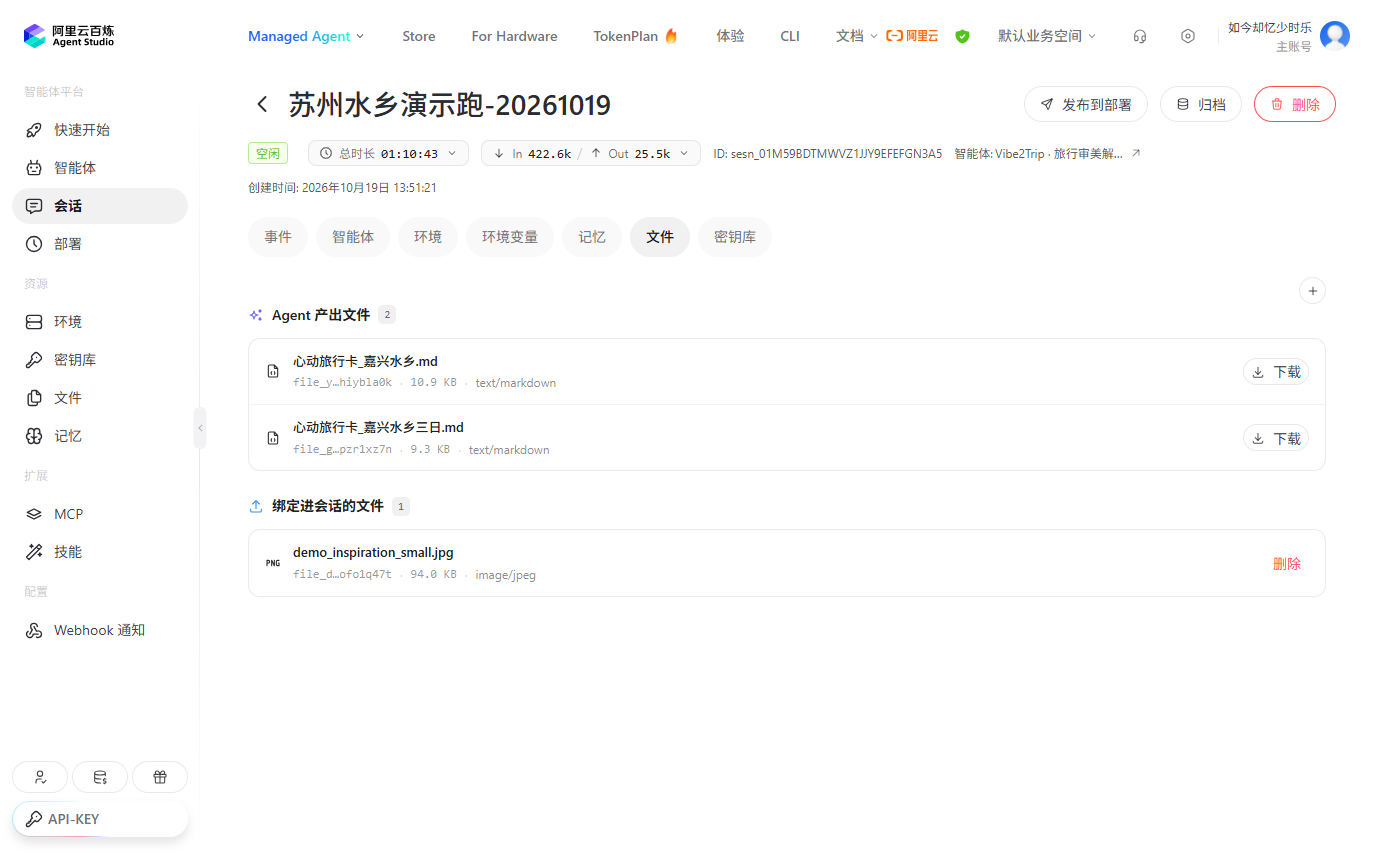The height and width of the screenshot is (855, 1384).
Task: Open Webhook 通知 in sidebar
Action: coord(100,630)
